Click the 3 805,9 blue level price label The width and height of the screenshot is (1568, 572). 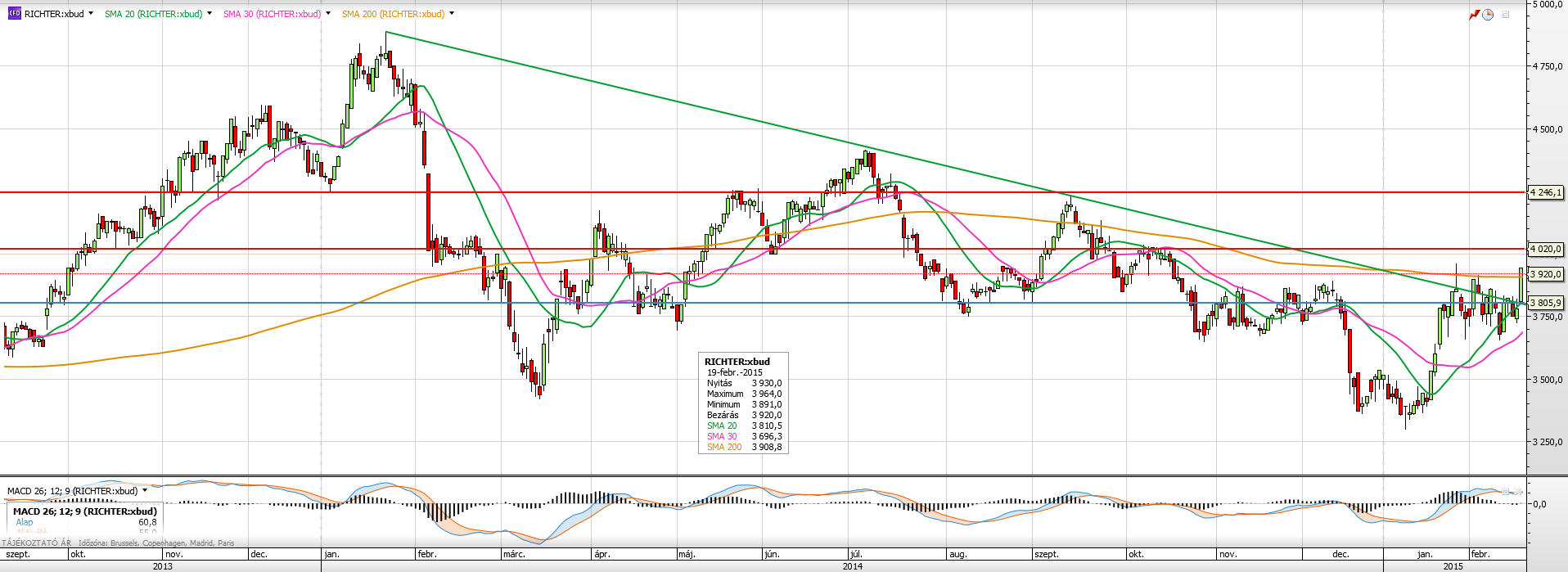(x=1546, y=303)
